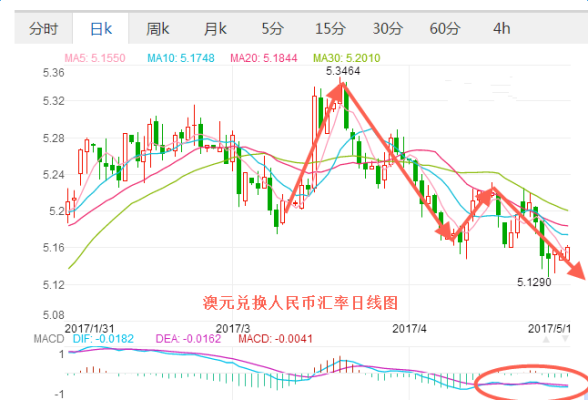Click the MACD indicator label
Image resolution: width=588 pixels, height=400 pixels.
pos(49,339)
